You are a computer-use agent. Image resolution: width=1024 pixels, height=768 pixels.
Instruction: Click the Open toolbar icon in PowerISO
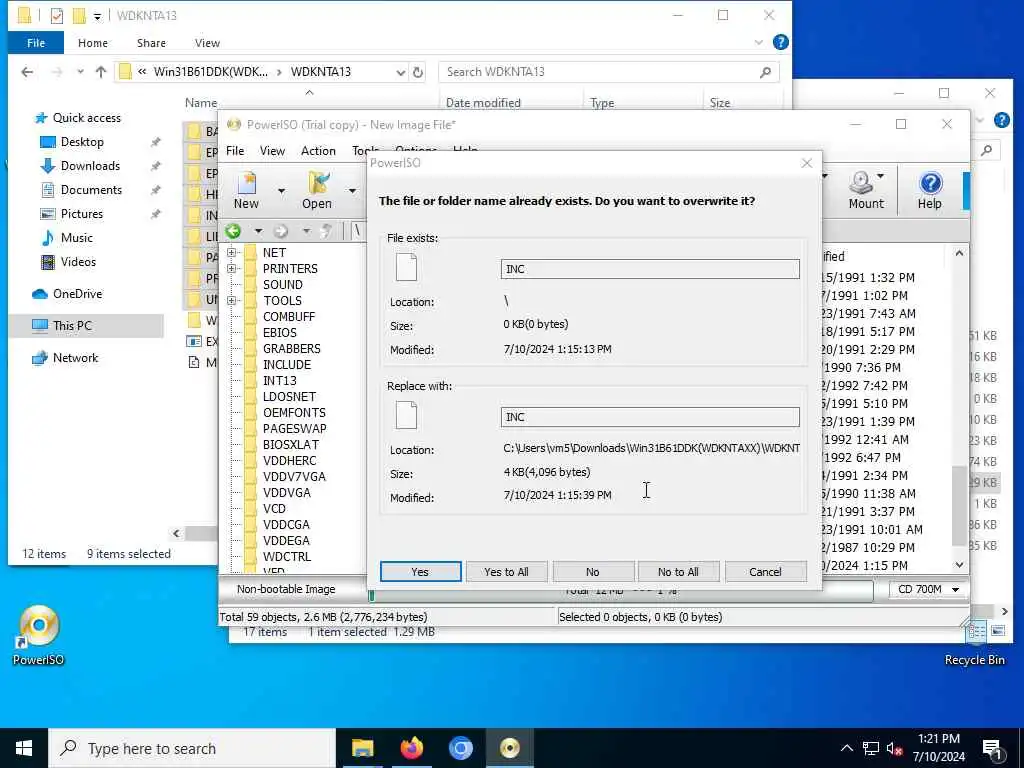(x=317, y=190)
